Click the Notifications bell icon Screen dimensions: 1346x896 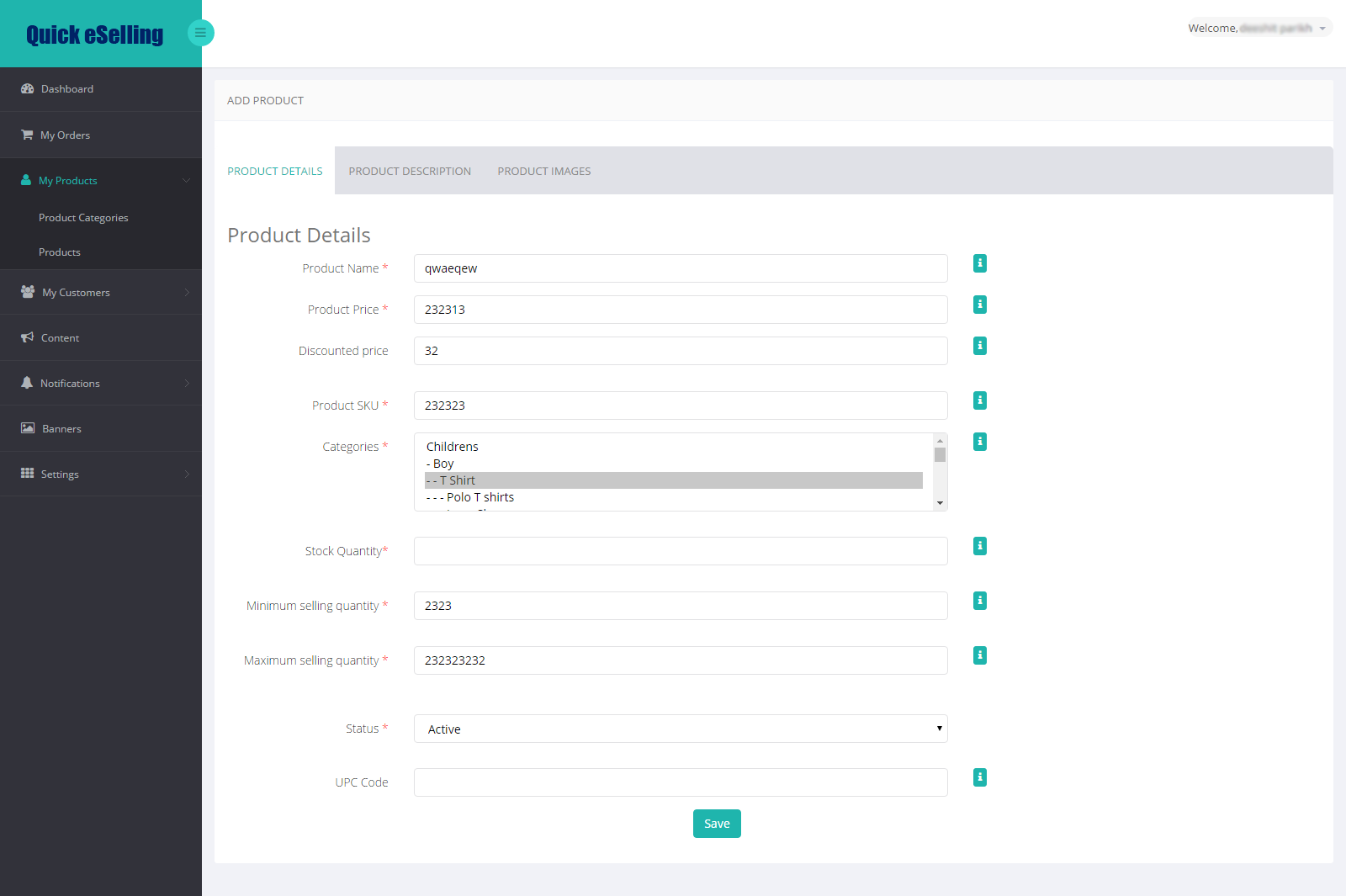click(27, 383)
